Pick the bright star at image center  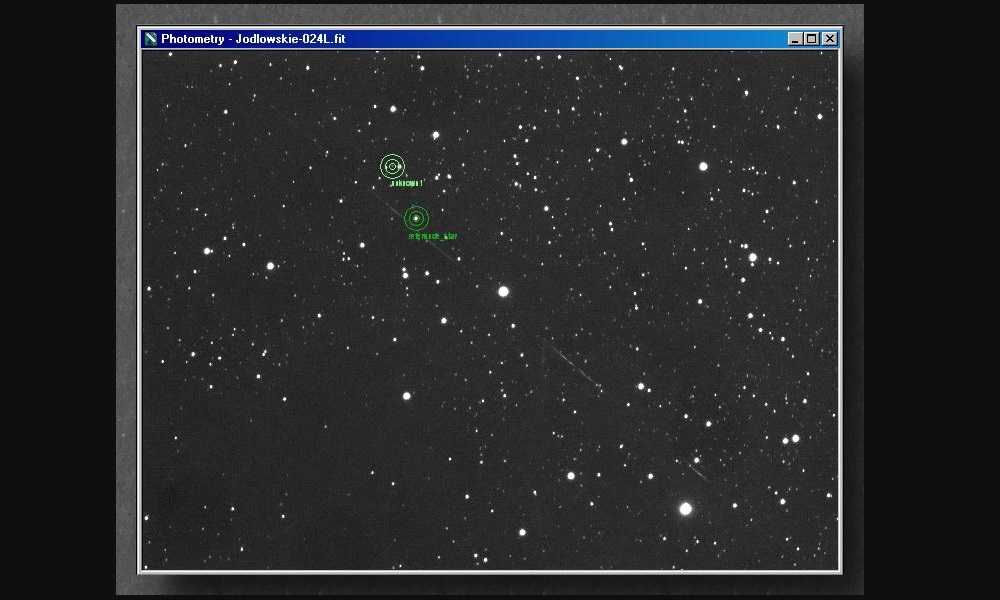503,291
